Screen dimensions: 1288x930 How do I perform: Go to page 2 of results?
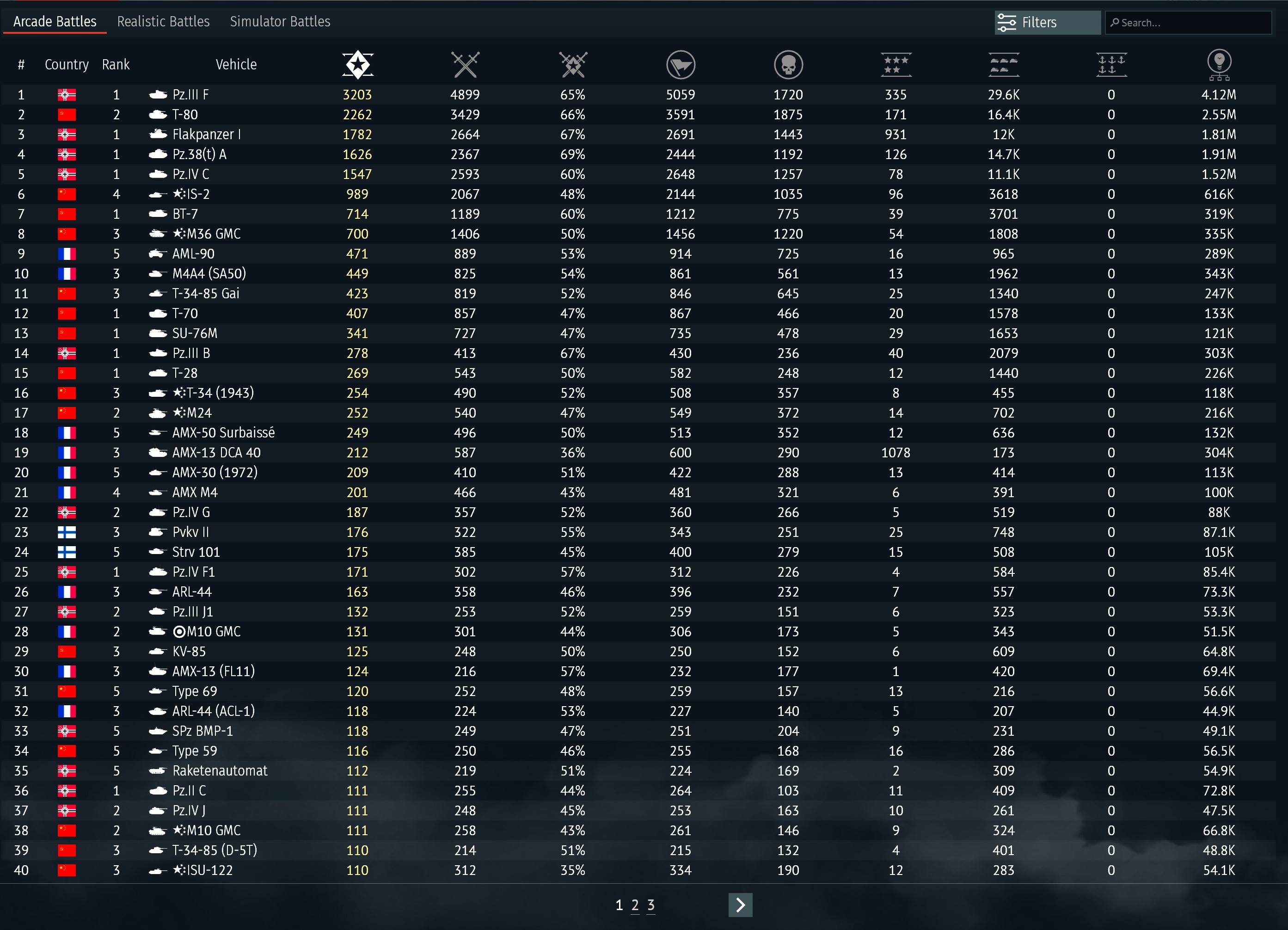(x=635, y=905)
